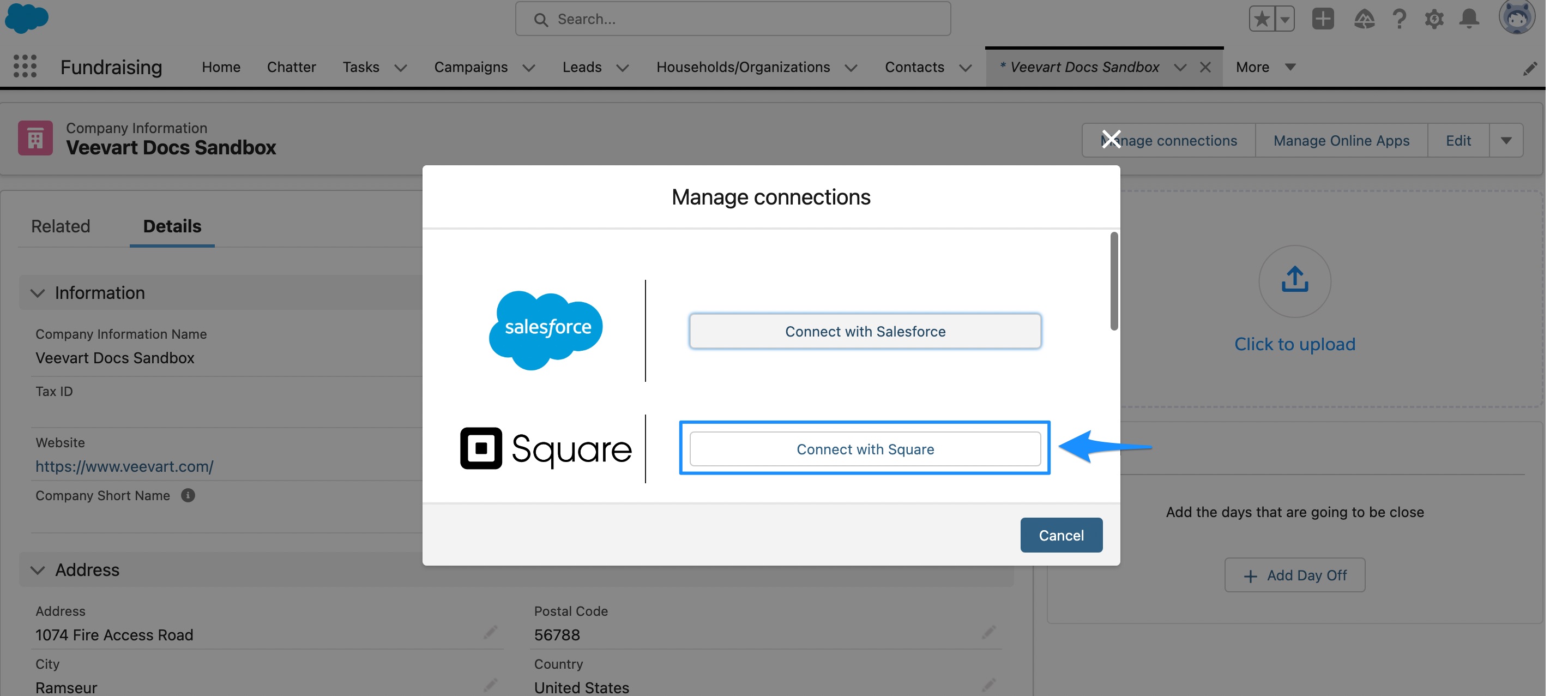Image resolution: width=1568 pixels, height=696 pixels.
Task: Open profile via Astro avatar icon
Action: [1517, 17]
